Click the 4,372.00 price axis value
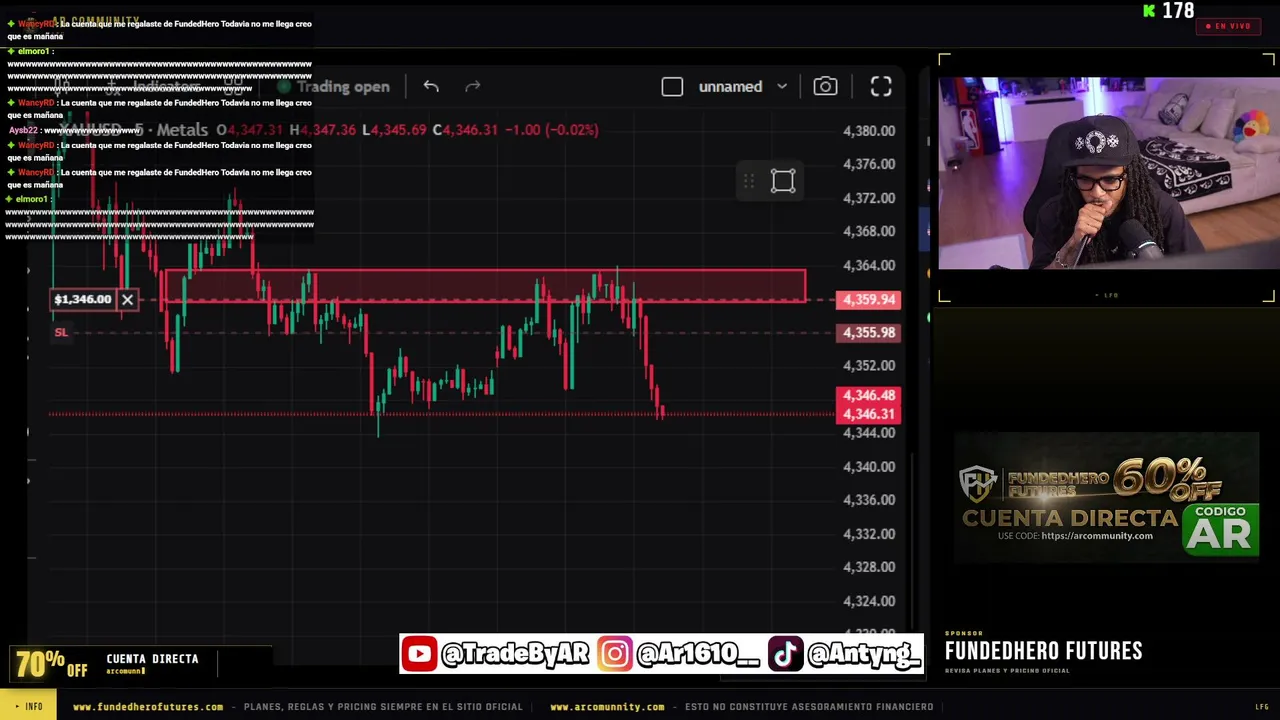Image resolution: width=1280 pixels, height=720 pixels. (869, 198)
